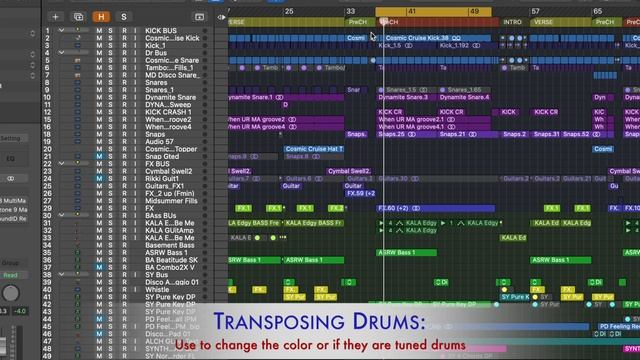Select the Audio 57 track name
The width and height of the screenshot is (640, 360).
tap(159, 142)
